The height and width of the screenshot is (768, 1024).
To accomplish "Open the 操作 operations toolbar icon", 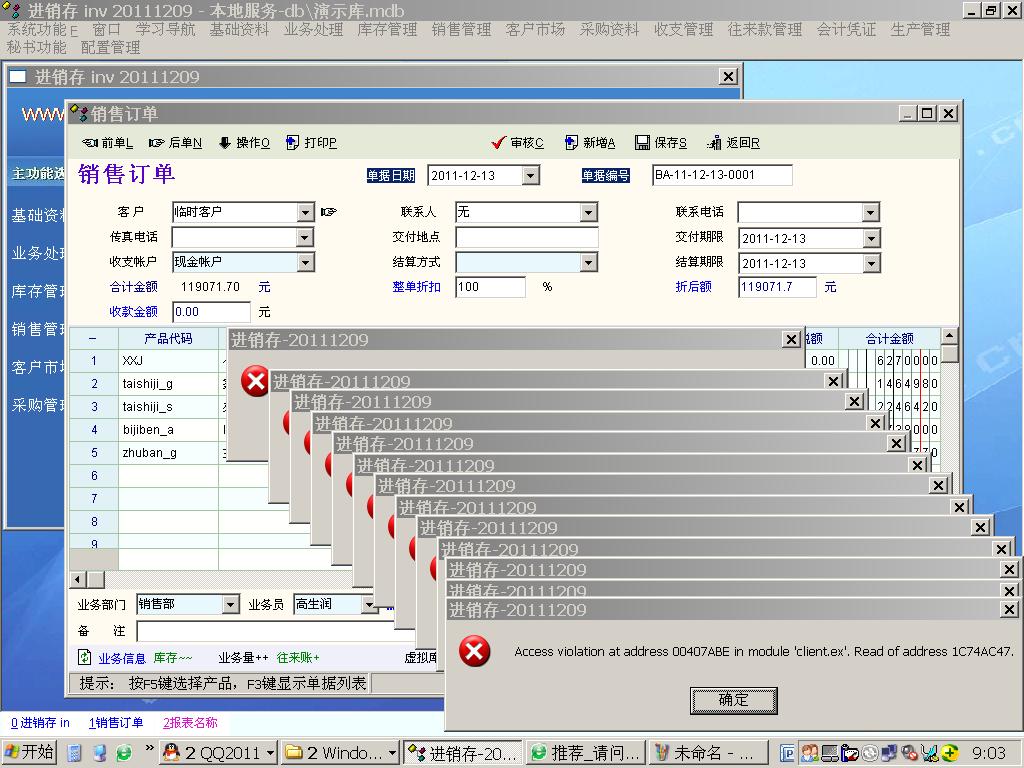I will (x=225, y=143).
